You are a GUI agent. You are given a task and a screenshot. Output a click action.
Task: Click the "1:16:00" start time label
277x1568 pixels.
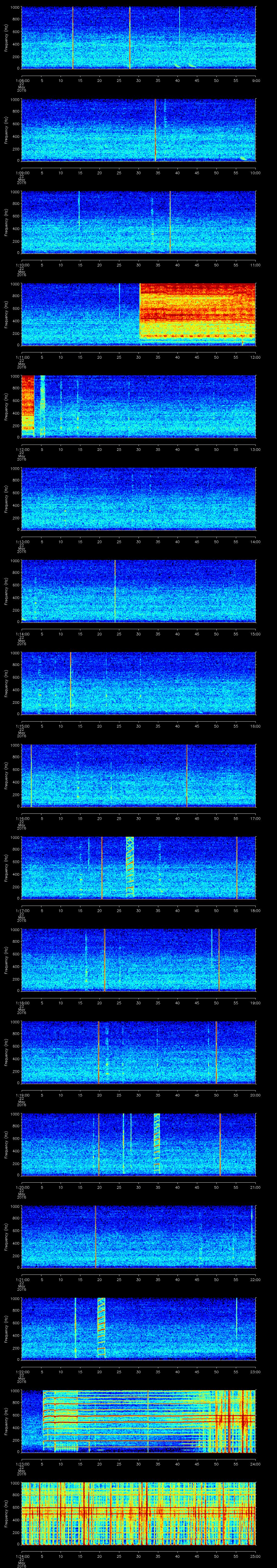22,819
